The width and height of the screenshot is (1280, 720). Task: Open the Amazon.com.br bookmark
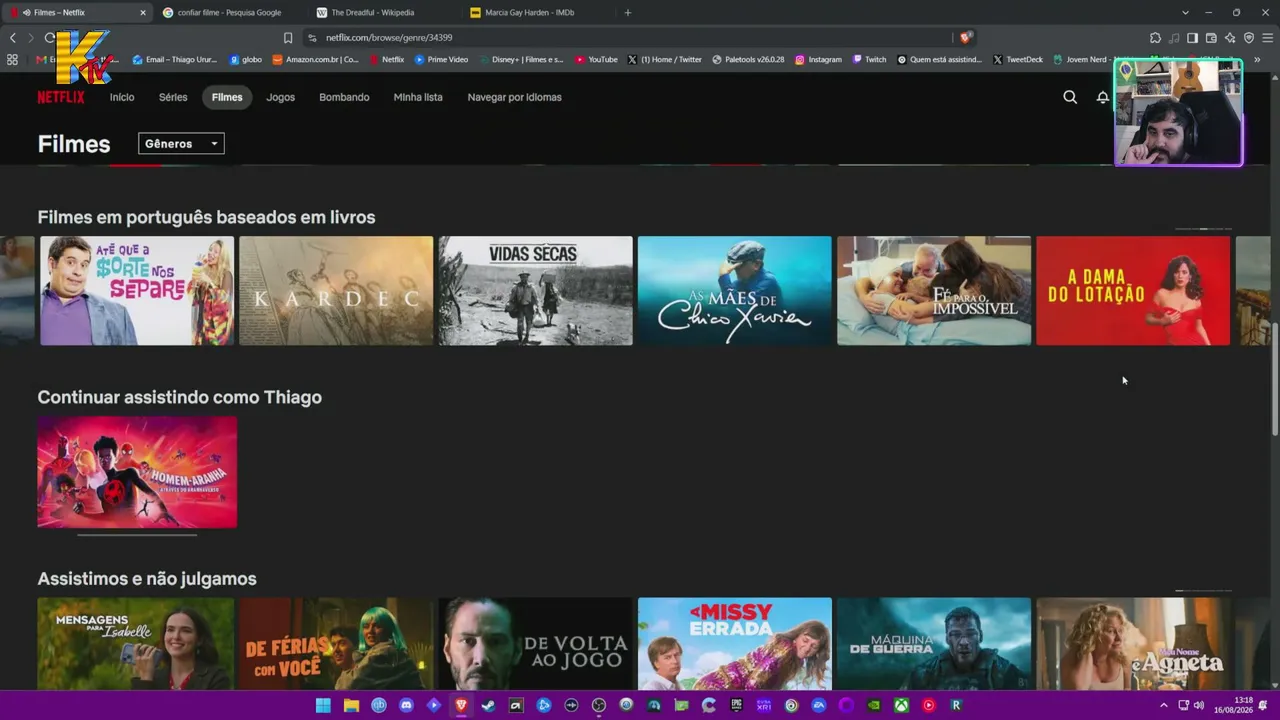point(316,60)
